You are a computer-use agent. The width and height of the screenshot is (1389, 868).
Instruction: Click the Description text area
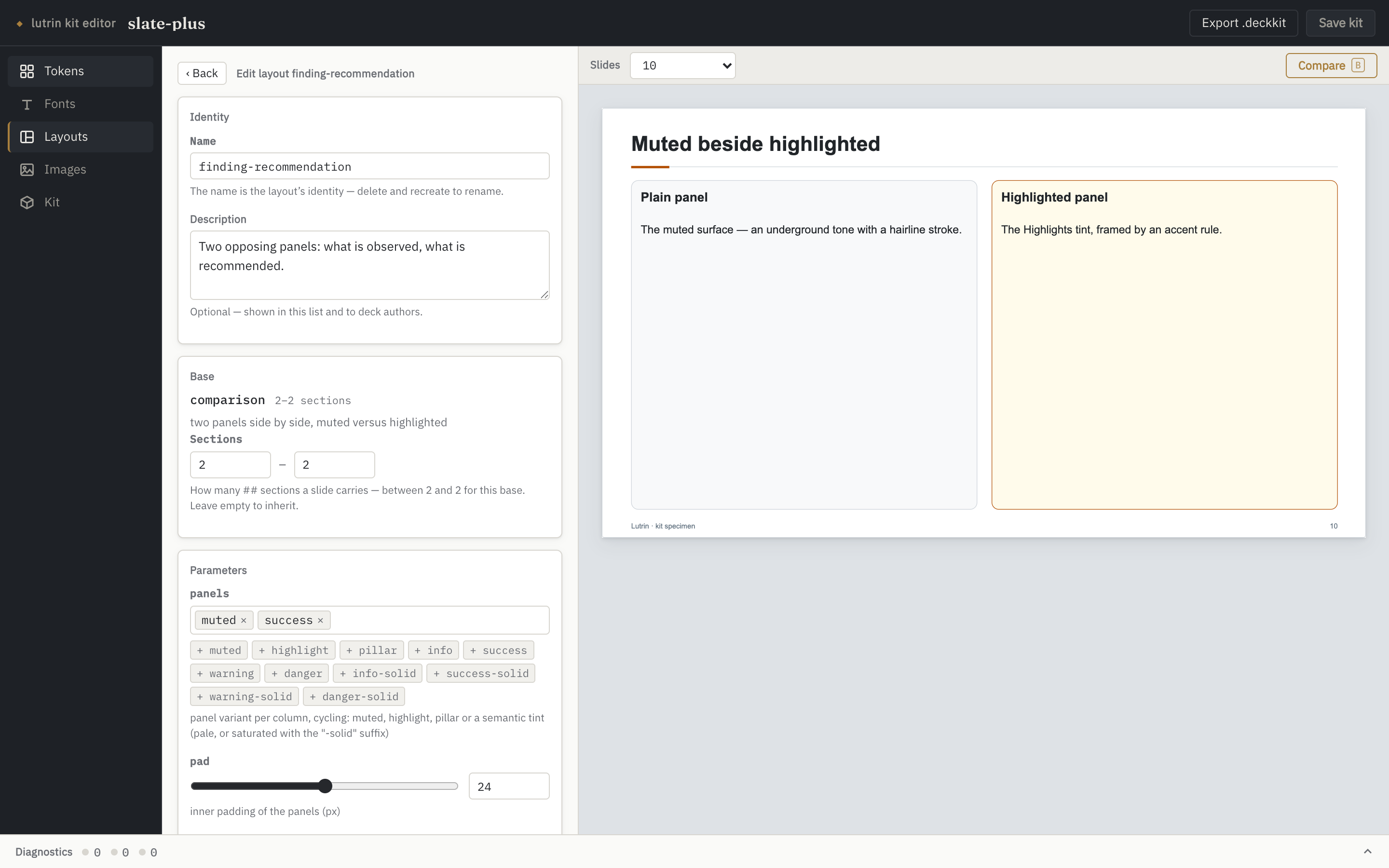tap(369, 265)
